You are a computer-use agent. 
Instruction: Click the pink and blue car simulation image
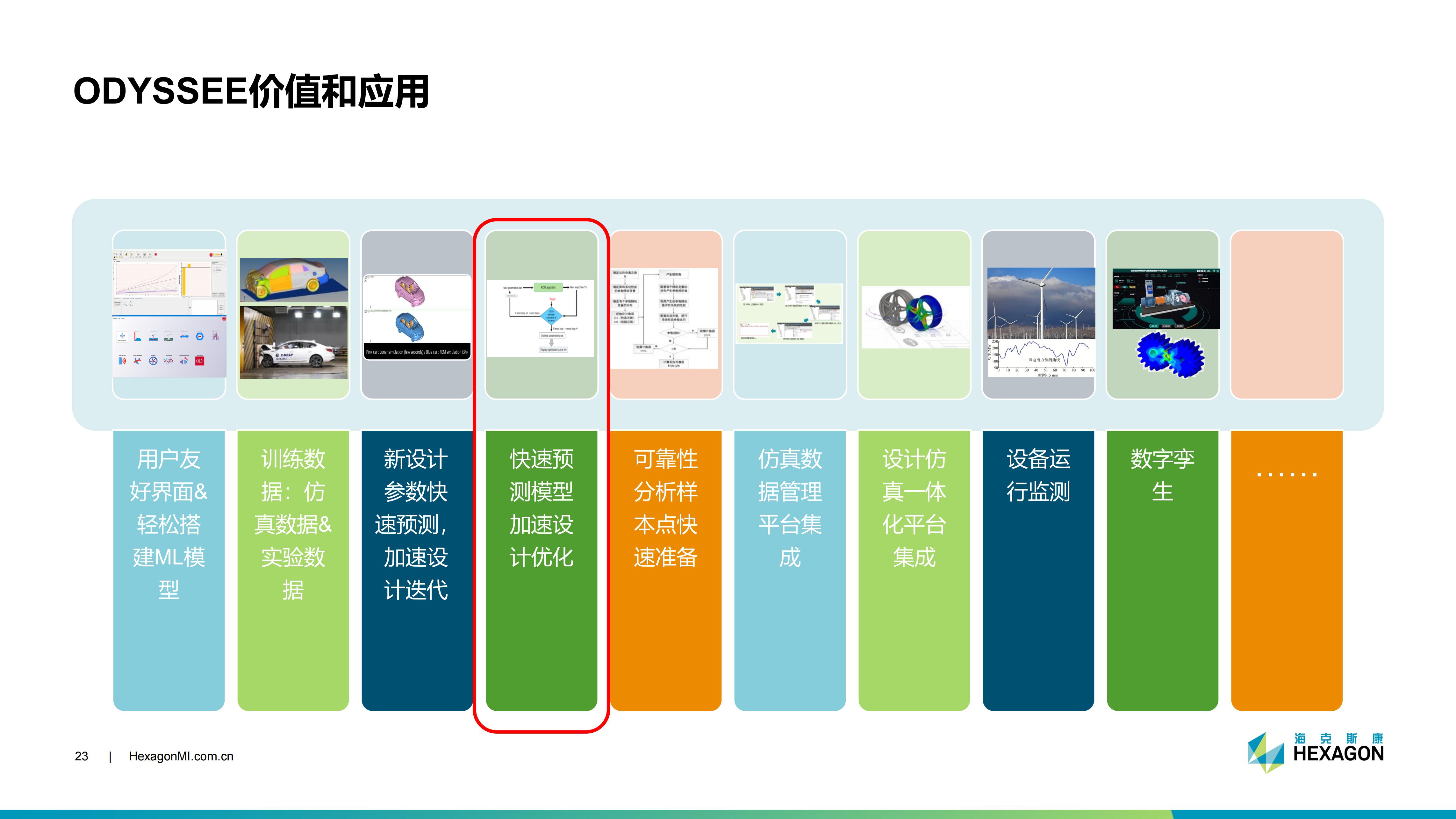click(x=417, y=317)
